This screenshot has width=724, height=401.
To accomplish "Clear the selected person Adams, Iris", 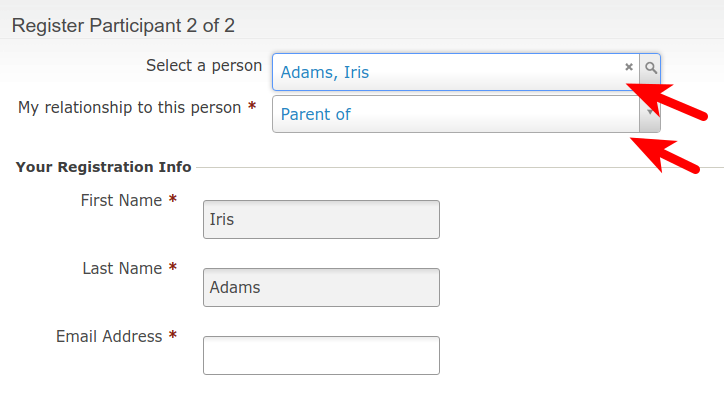I will [x=628, y=67].
